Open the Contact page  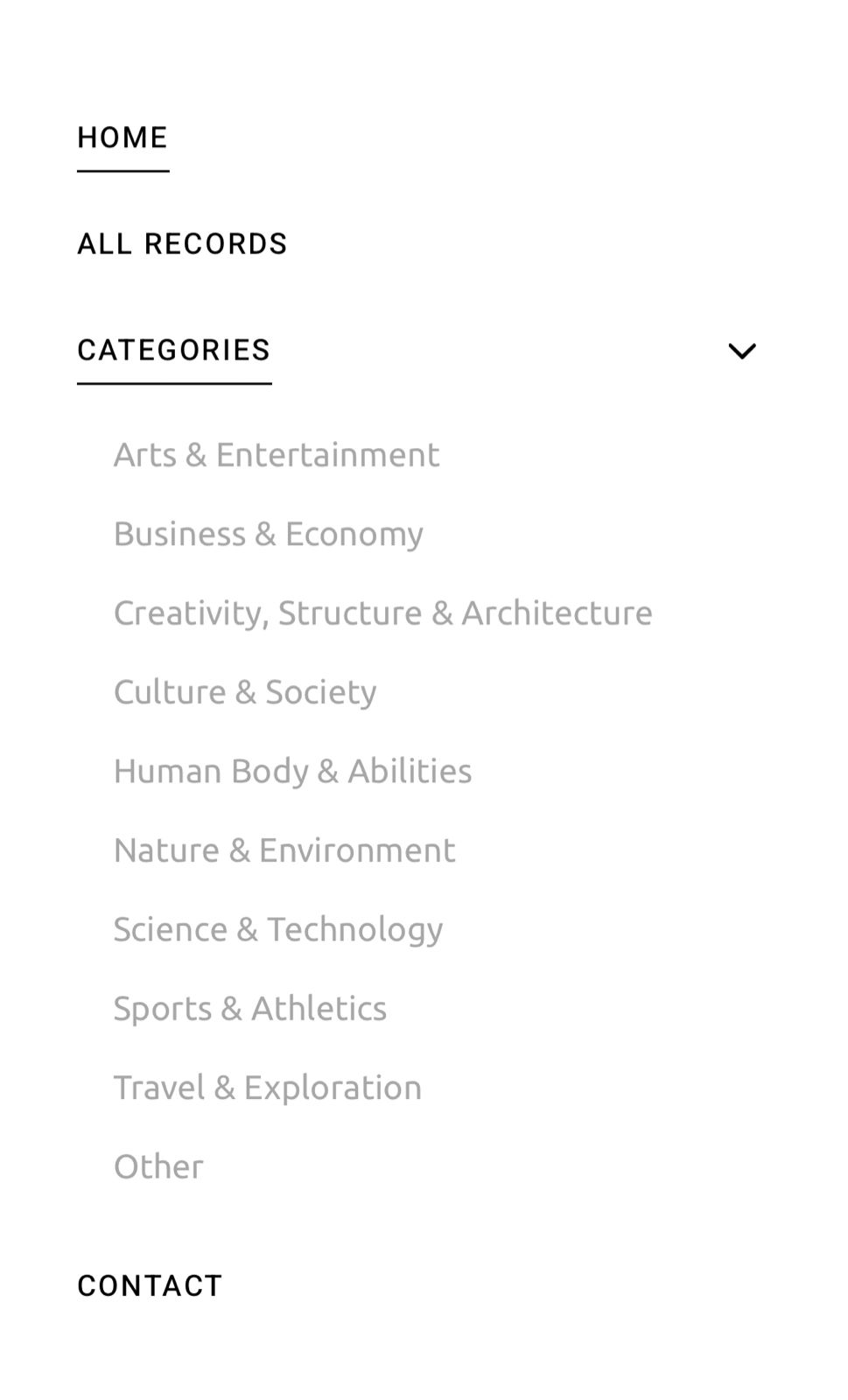[150, 1285]
